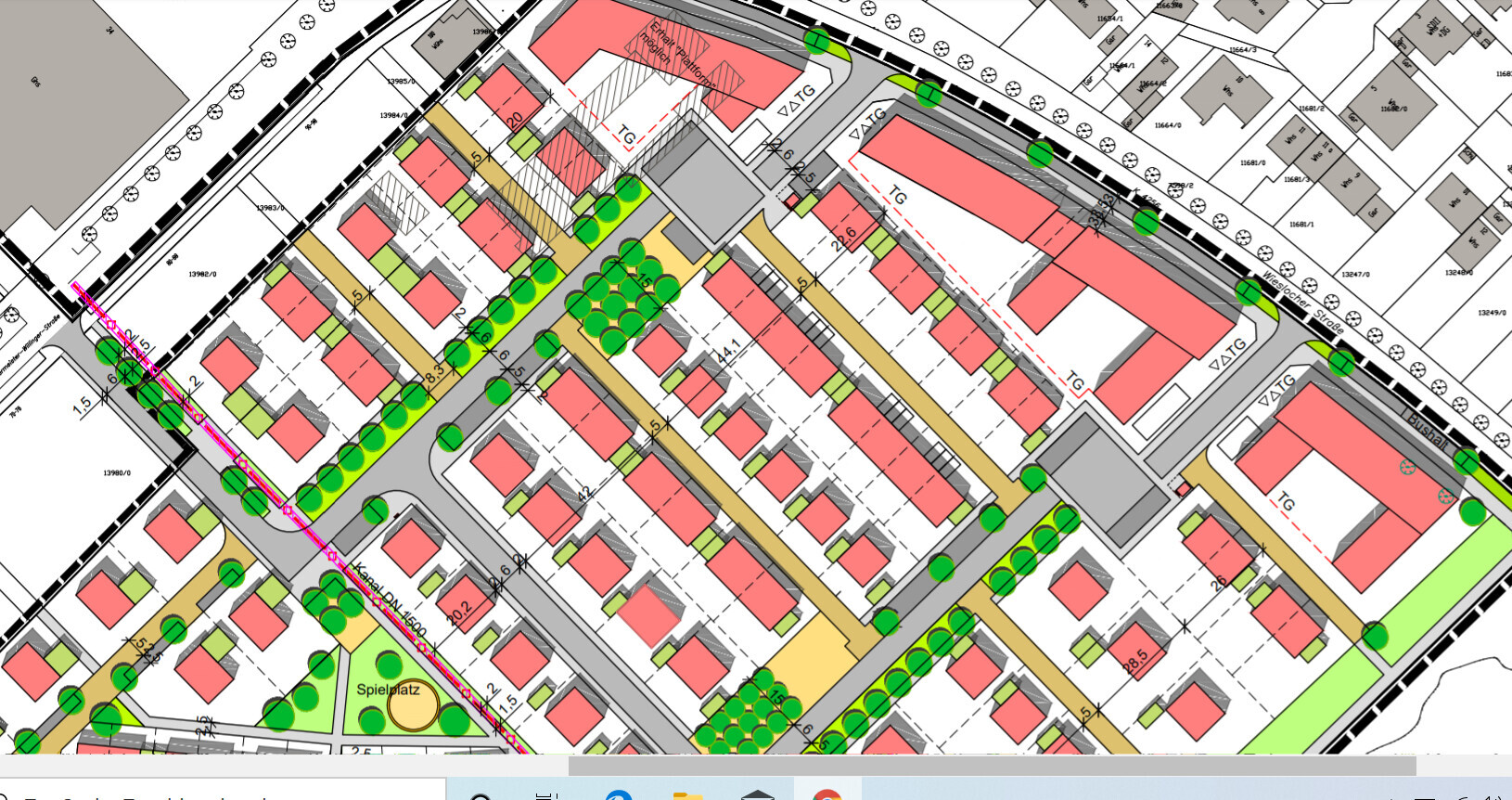Open the Mail app taskbar icon
1512x800 pixels.
point(757,796)
